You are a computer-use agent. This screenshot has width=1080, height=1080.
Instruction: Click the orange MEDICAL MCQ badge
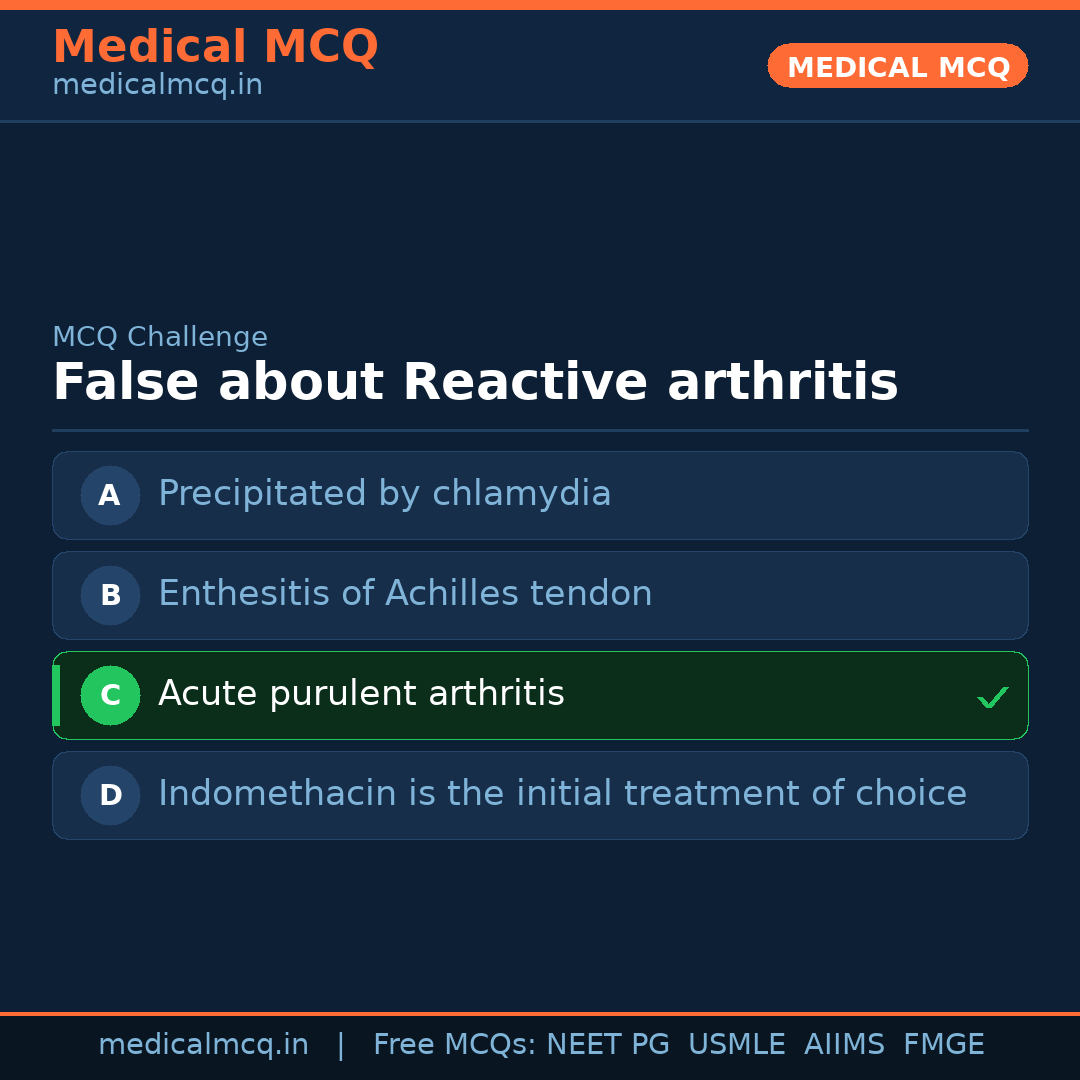[x=897, y=67]
